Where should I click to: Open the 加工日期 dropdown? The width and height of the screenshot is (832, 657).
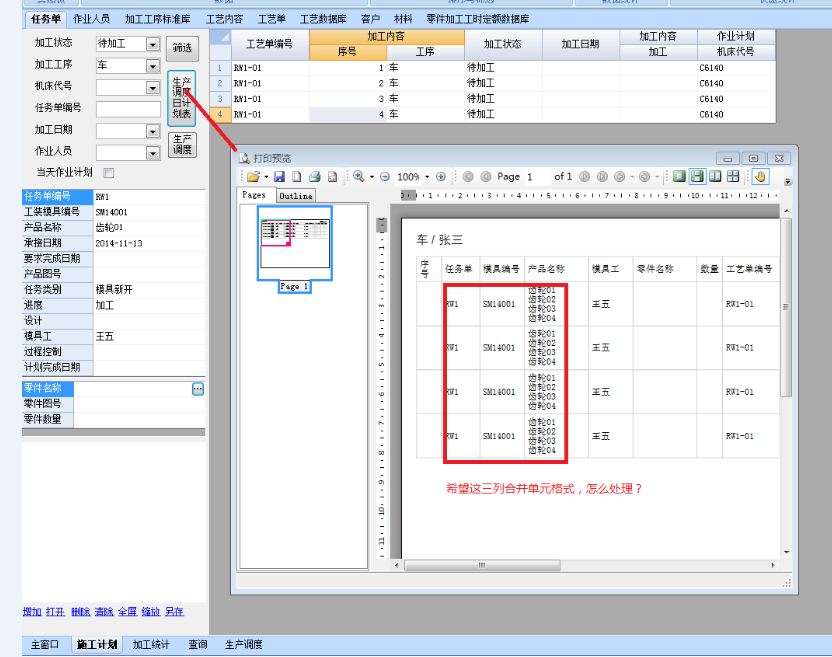pos(153,131)
